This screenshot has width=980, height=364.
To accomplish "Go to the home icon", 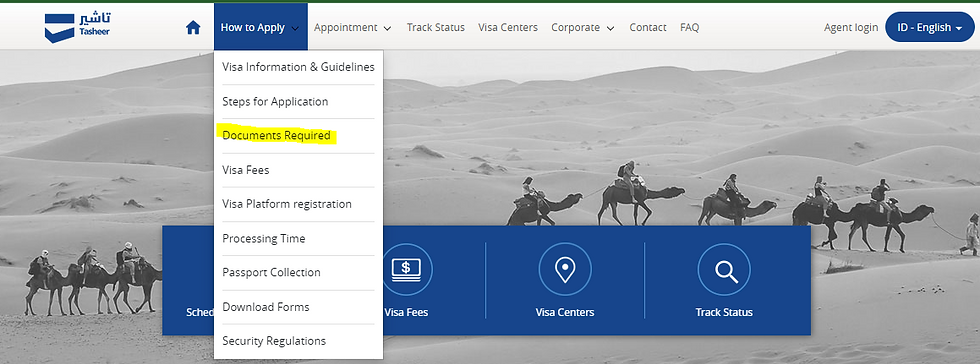I will 193,28.
